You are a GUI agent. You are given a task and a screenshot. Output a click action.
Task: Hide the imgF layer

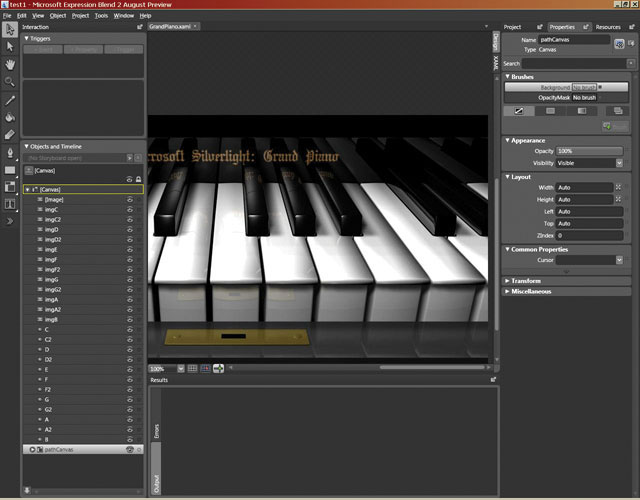pos(130,260)
